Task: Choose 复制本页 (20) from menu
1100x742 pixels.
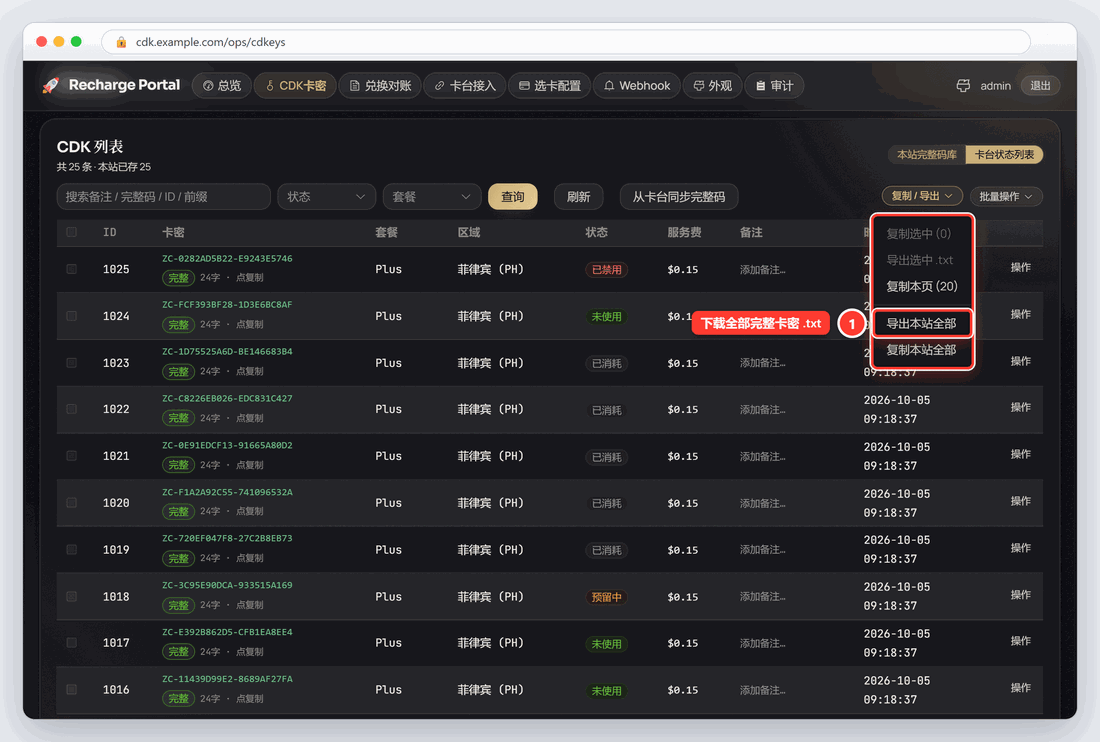Action: point(922,286)
